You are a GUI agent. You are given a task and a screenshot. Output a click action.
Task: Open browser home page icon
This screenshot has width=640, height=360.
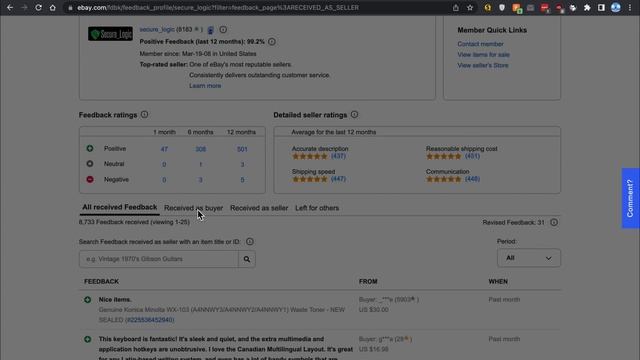click(x=53, y=7)
